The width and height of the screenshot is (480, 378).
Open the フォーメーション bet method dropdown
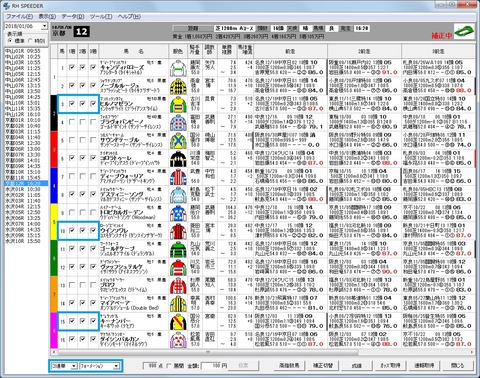(116, 366)
